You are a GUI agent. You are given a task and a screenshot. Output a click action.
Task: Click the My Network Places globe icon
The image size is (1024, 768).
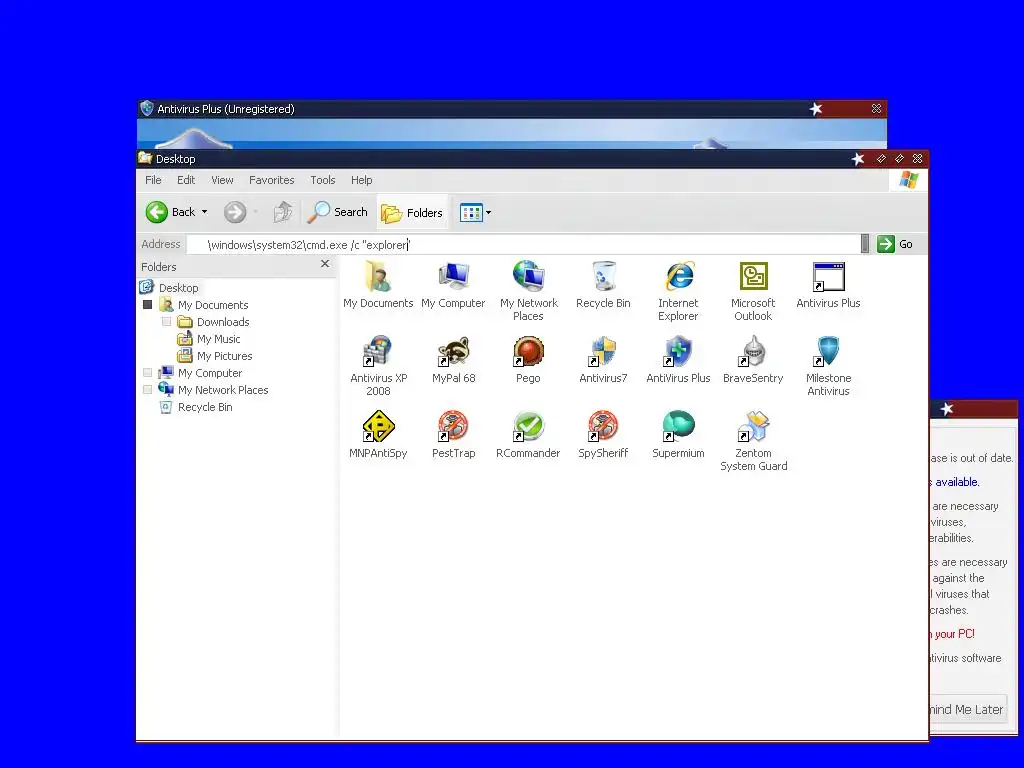pyautogui.click(x=528, y=277)
